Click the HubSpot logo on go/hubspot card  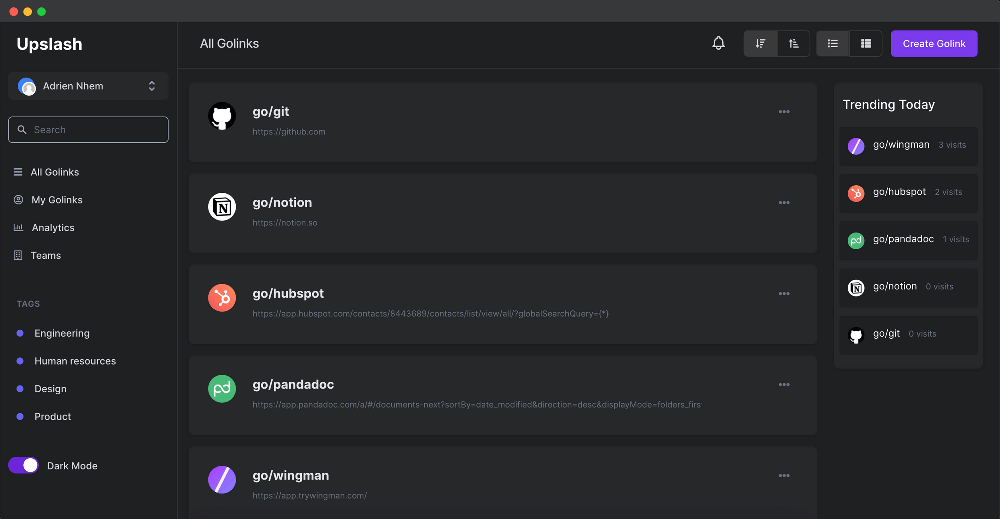[222, 298]
